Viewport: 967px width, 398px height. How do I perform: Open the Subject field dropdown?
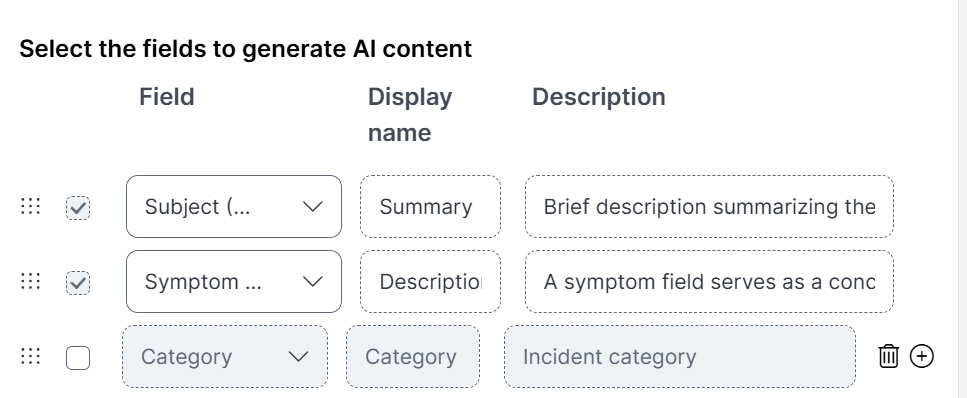(x=234, y=207)
